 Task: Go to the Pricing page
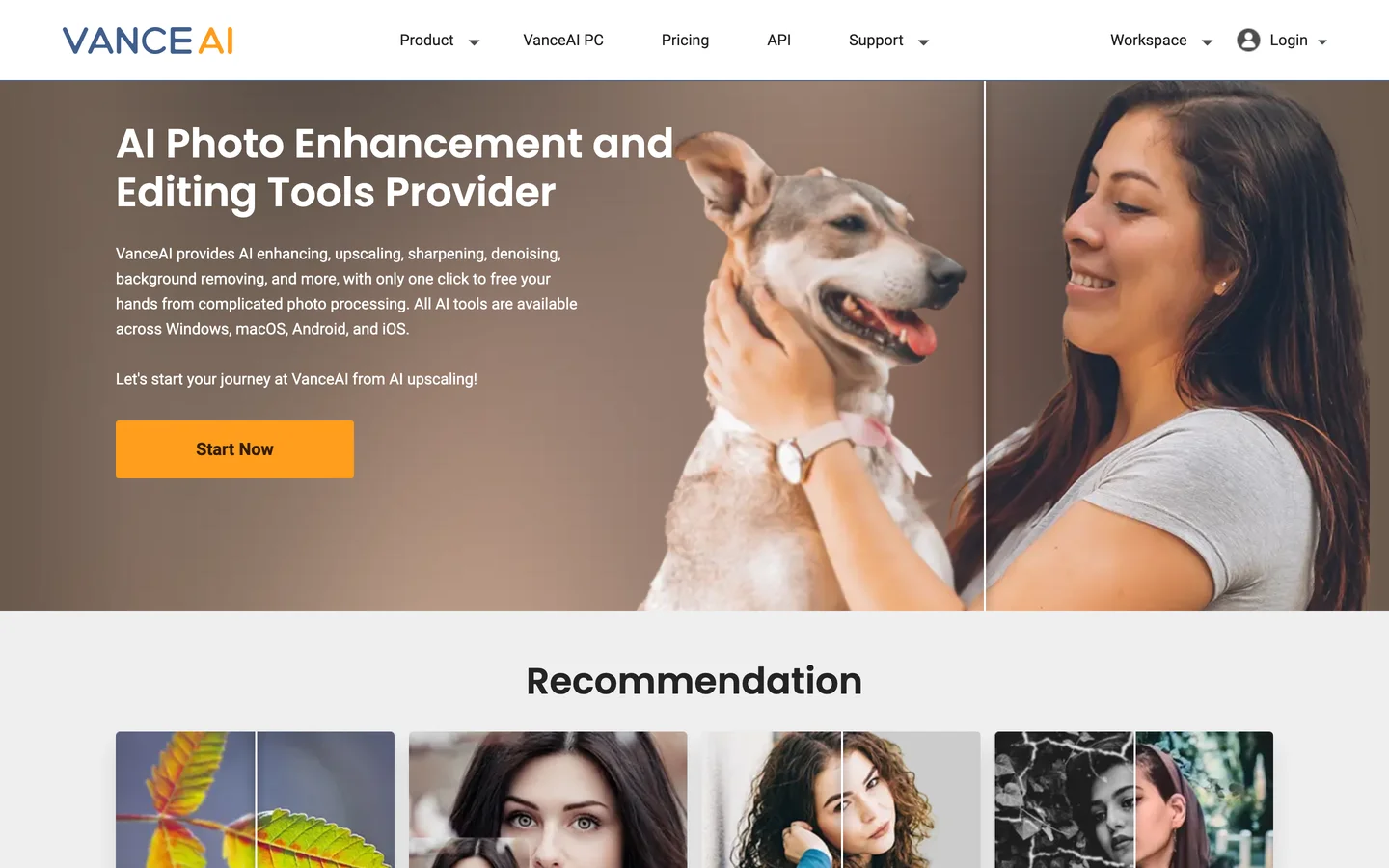[685, 41]
